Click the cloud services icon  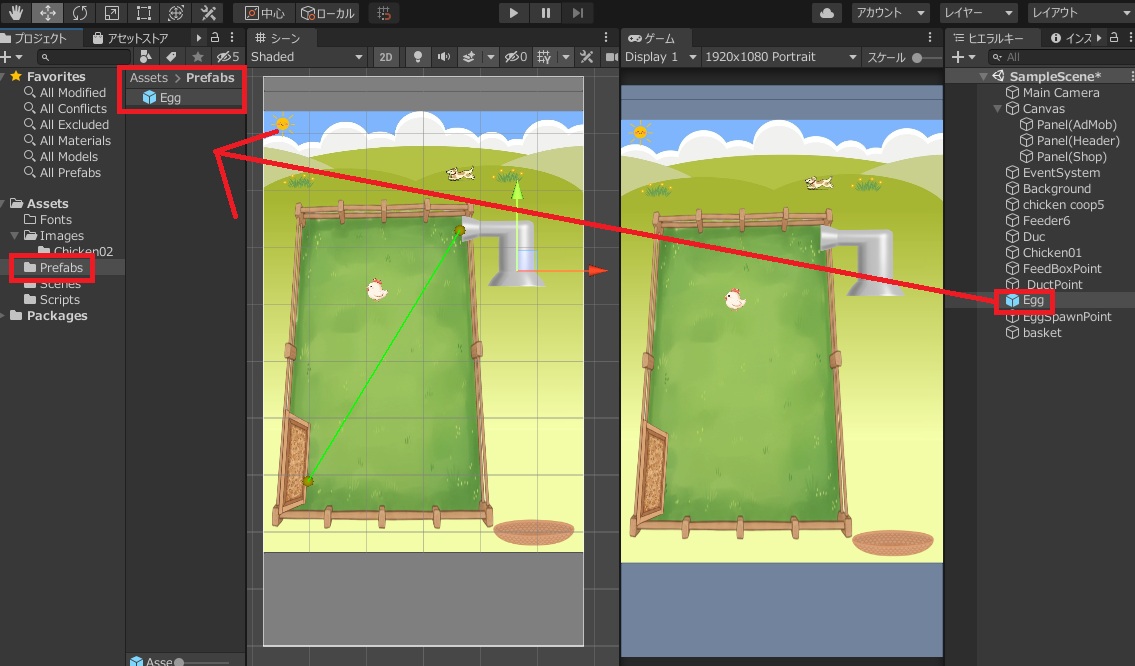[826, 13]
